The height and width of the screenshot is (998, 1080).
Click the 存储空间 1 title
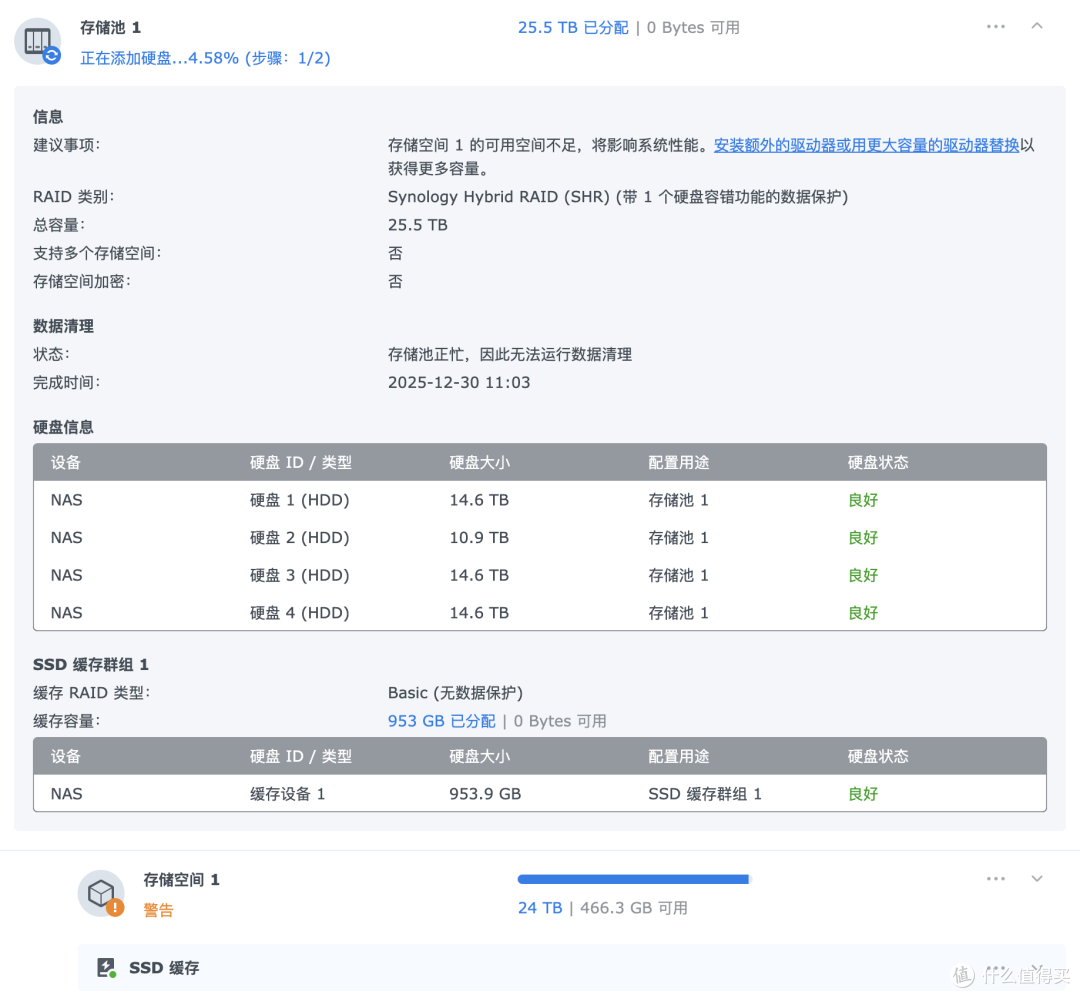pos(181,880)
